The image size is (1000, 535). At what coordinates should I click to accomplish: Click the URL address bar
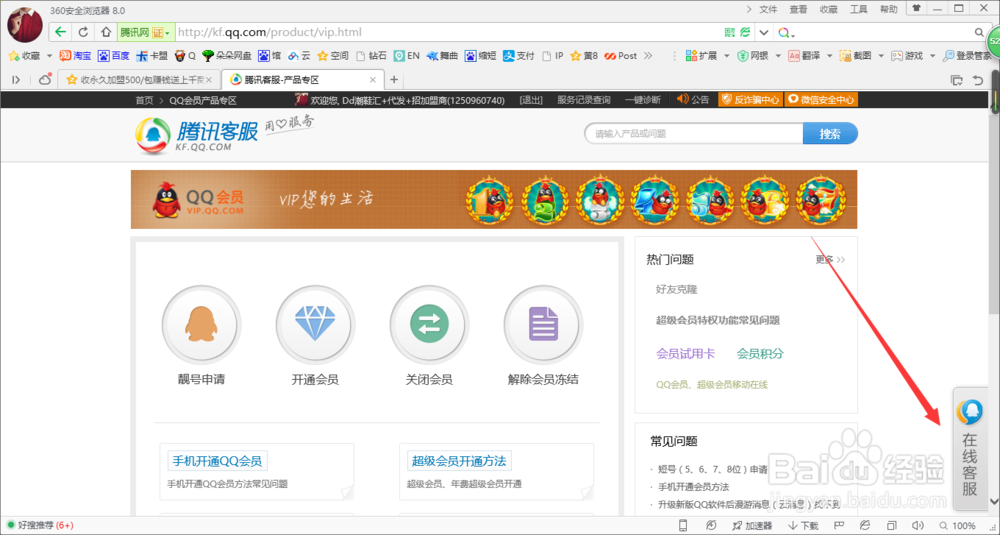[446, 32]
